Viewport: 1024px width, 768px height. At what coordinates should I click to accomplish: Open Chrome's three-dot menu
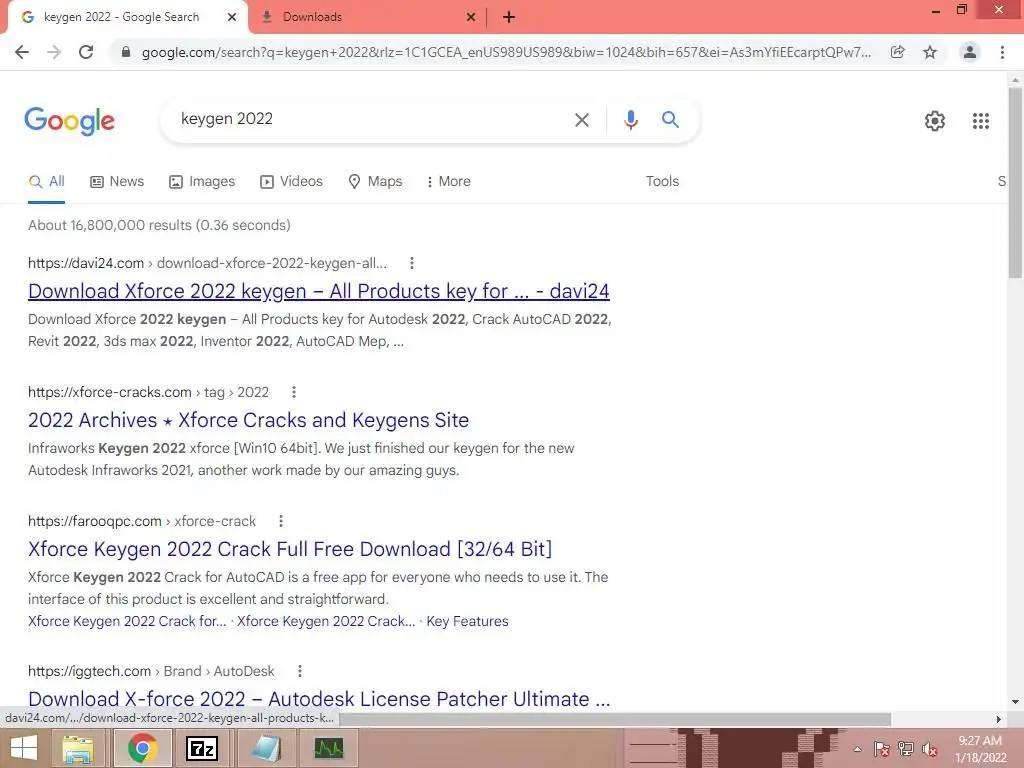coord(1002,52)
